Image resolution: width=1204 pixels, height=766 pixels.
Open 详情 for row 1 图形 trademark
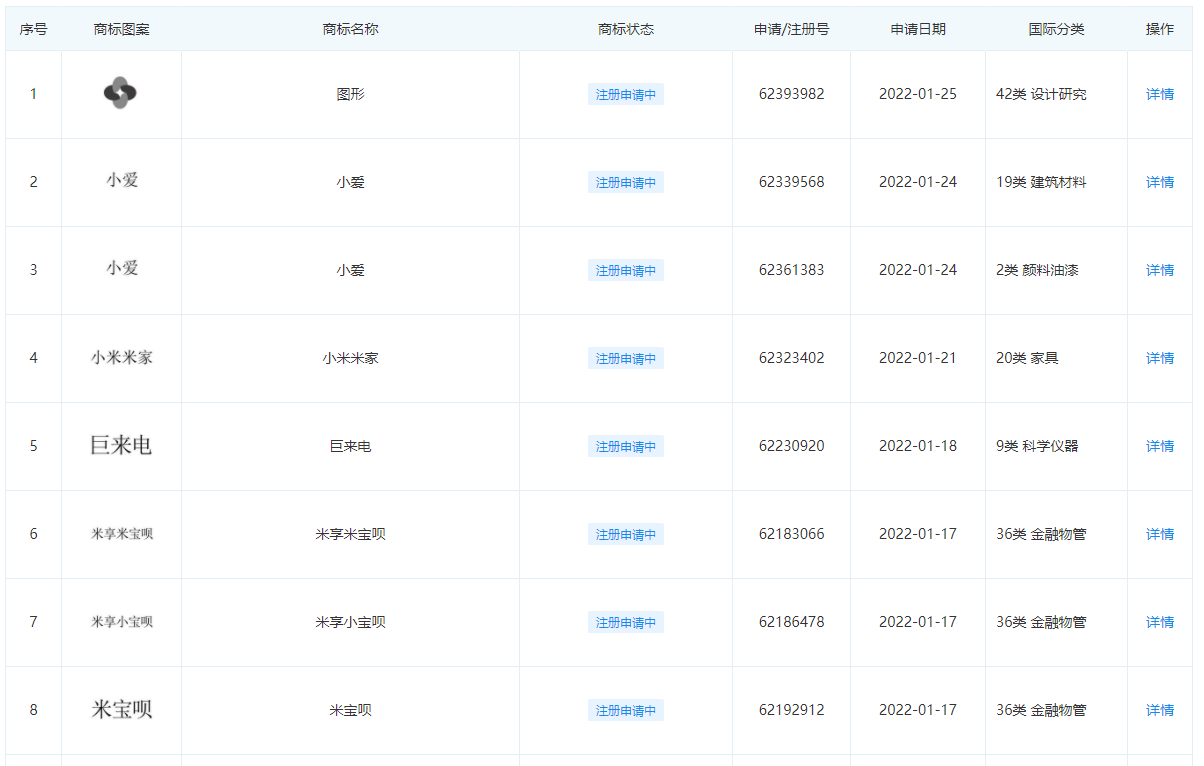click(x=1160, y=94)
